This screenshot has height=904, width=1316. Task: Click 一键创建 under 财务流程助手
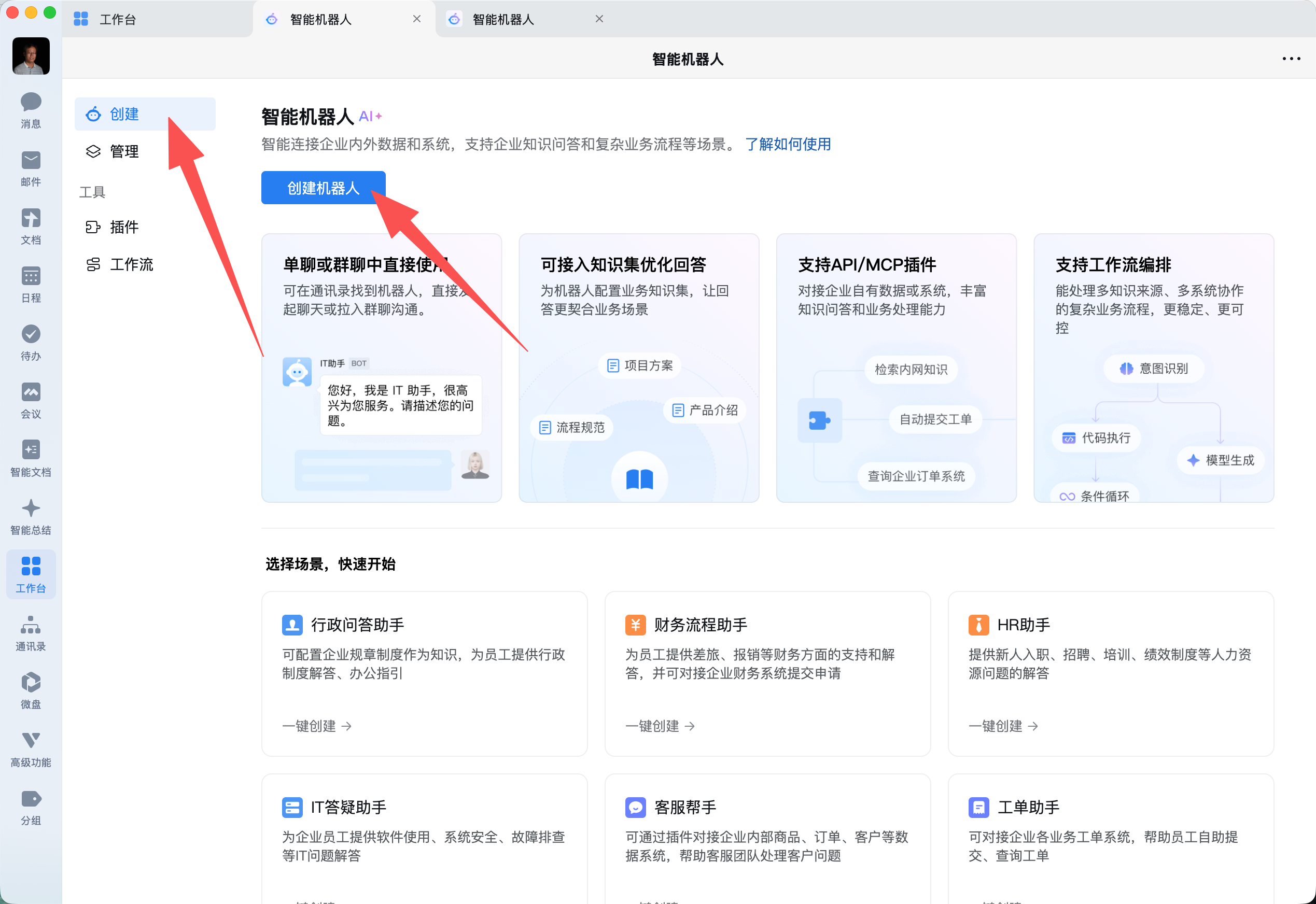click(660, 726)
